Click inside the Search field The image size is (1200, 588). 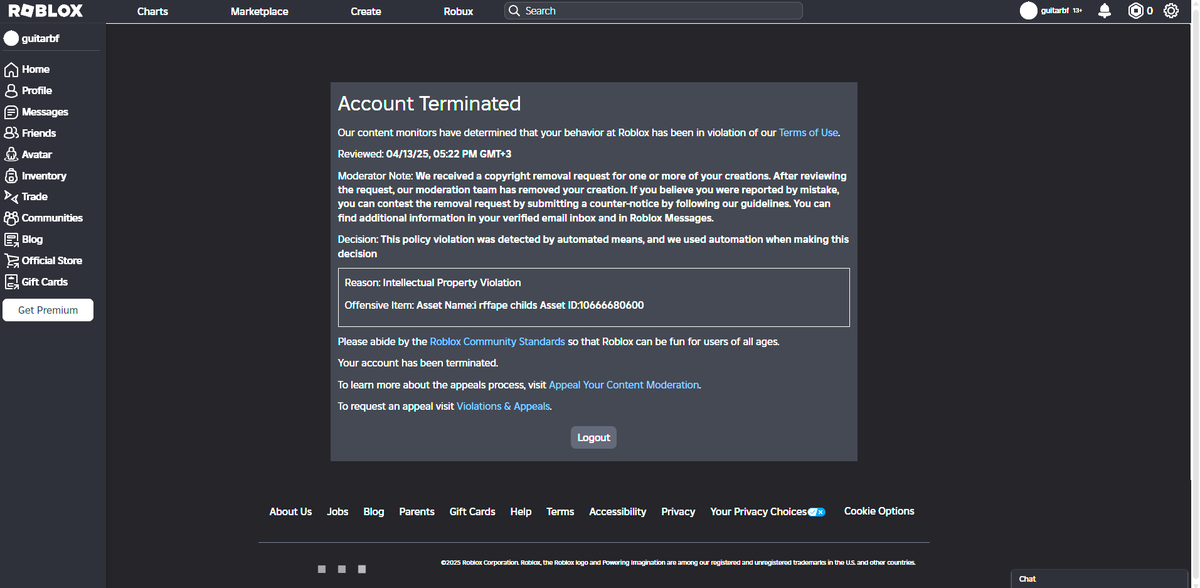[650, 10]
